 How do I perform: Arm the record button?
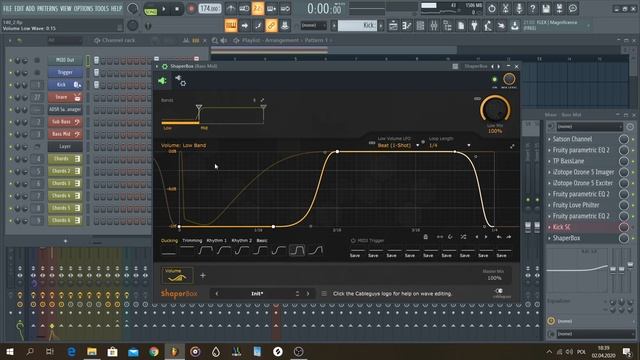191,9
